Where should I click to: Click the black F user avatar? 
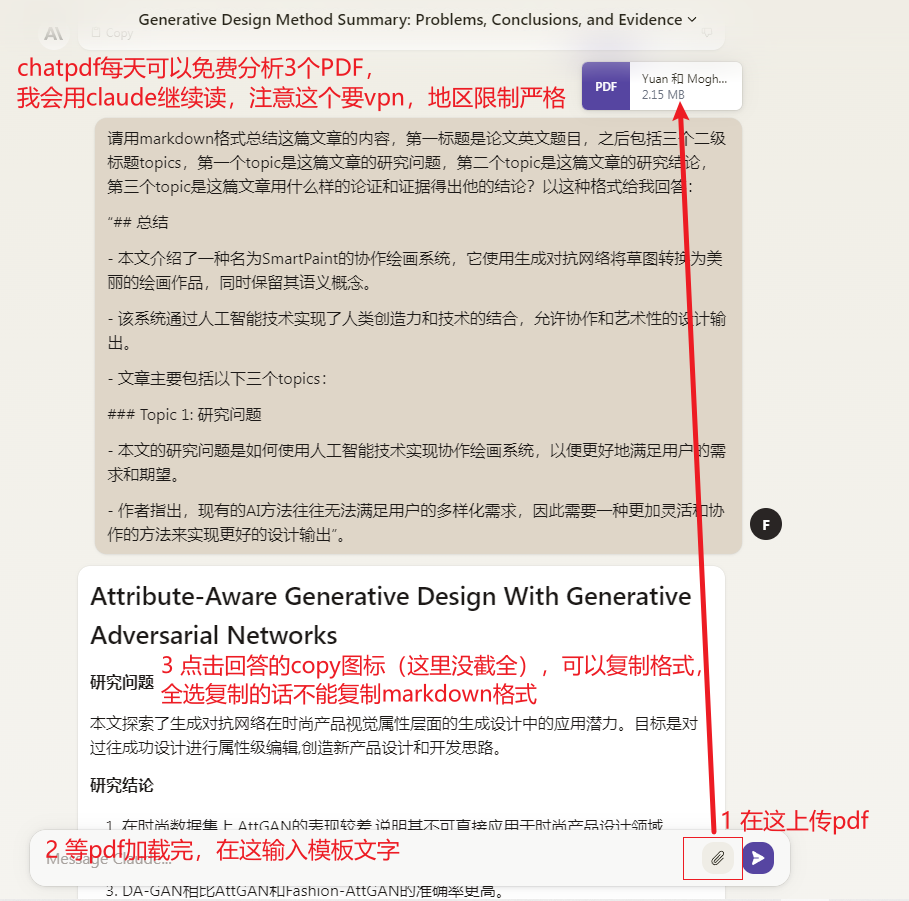coord(766,524)
